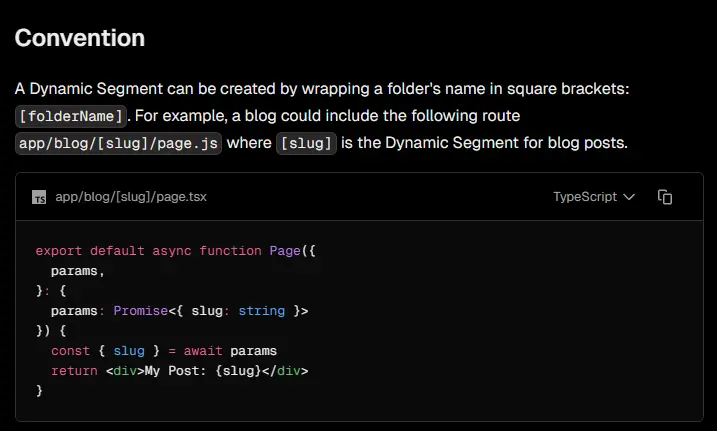Click the 'const' keyword in code
The width and height of the screenshot is (717, 431).
click(70, 351)
